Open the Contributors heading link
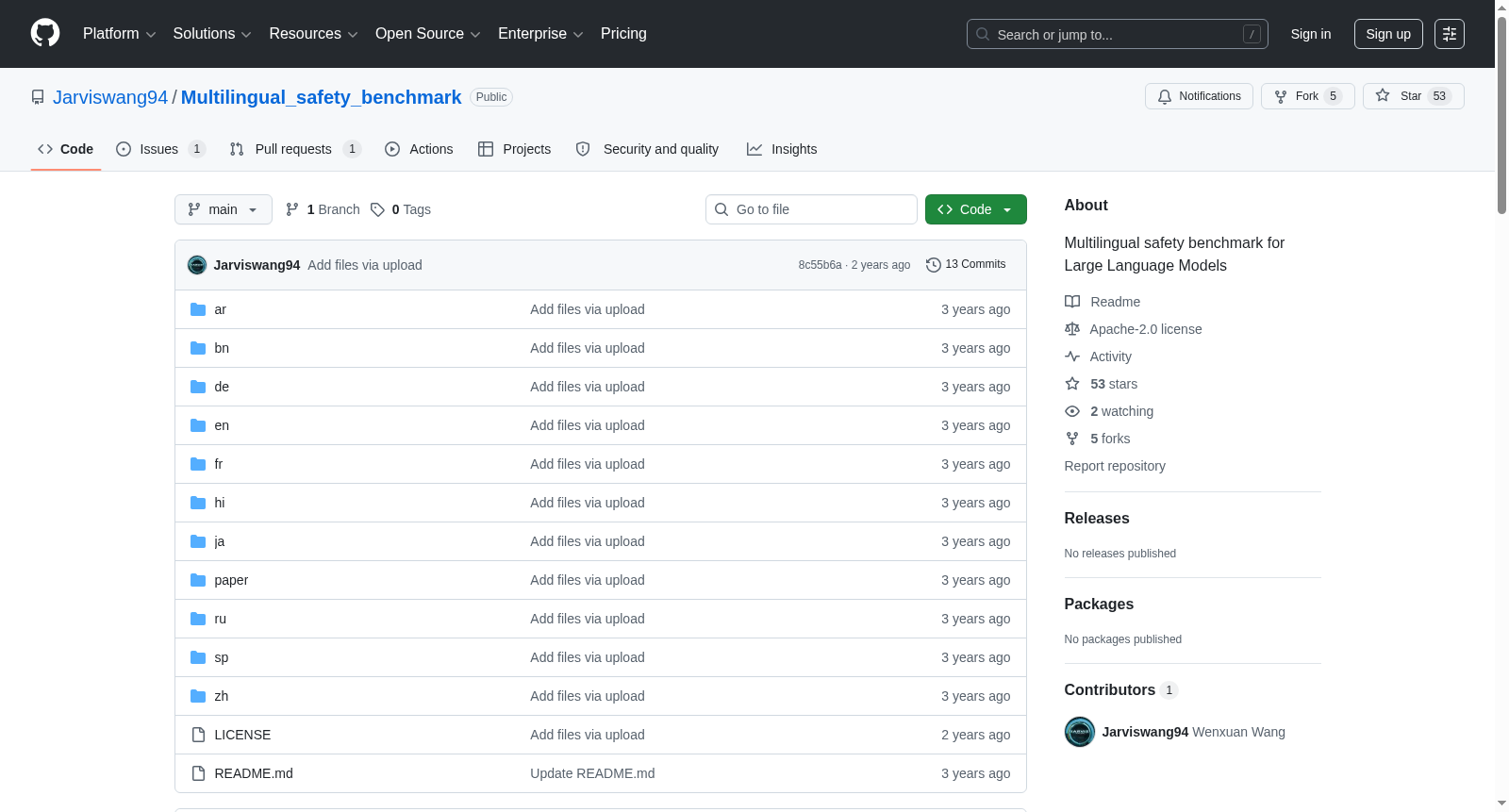1509x812 pixels. (1120, 690)
